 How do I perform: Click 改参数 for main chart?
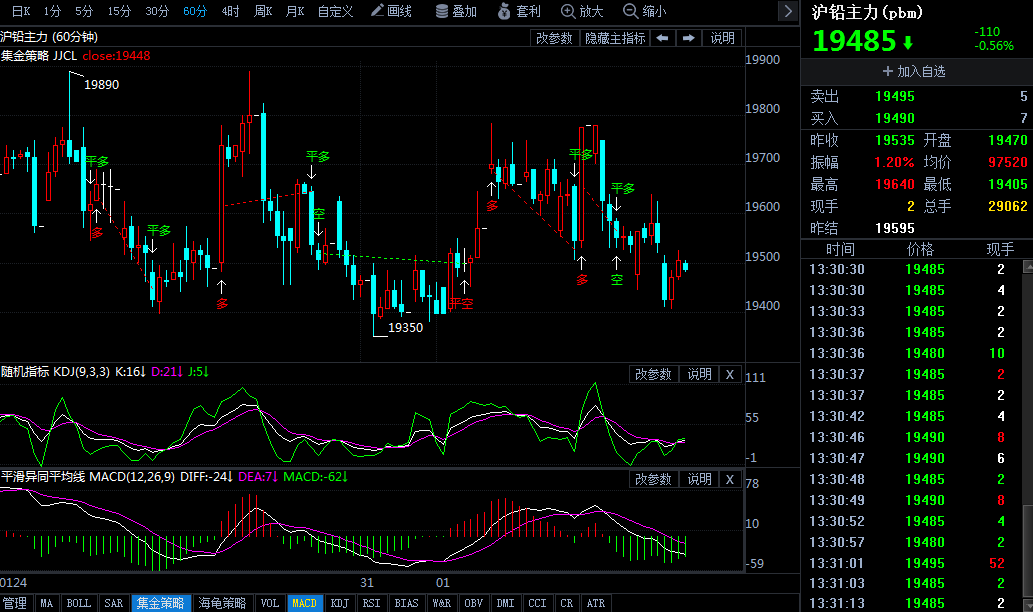[554, 38]
